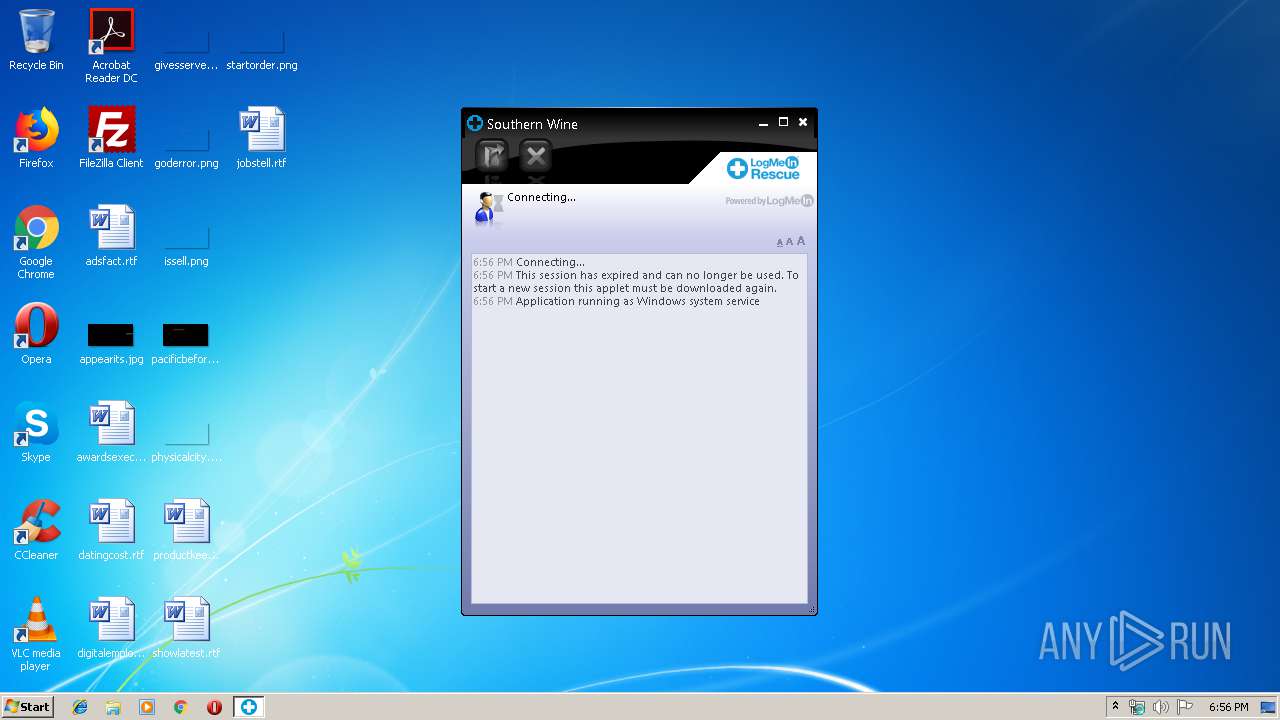The height and width of the screenshot is (720, 1280).
Task: Minimize the Southern Wine window
Action: click(764, 123)
